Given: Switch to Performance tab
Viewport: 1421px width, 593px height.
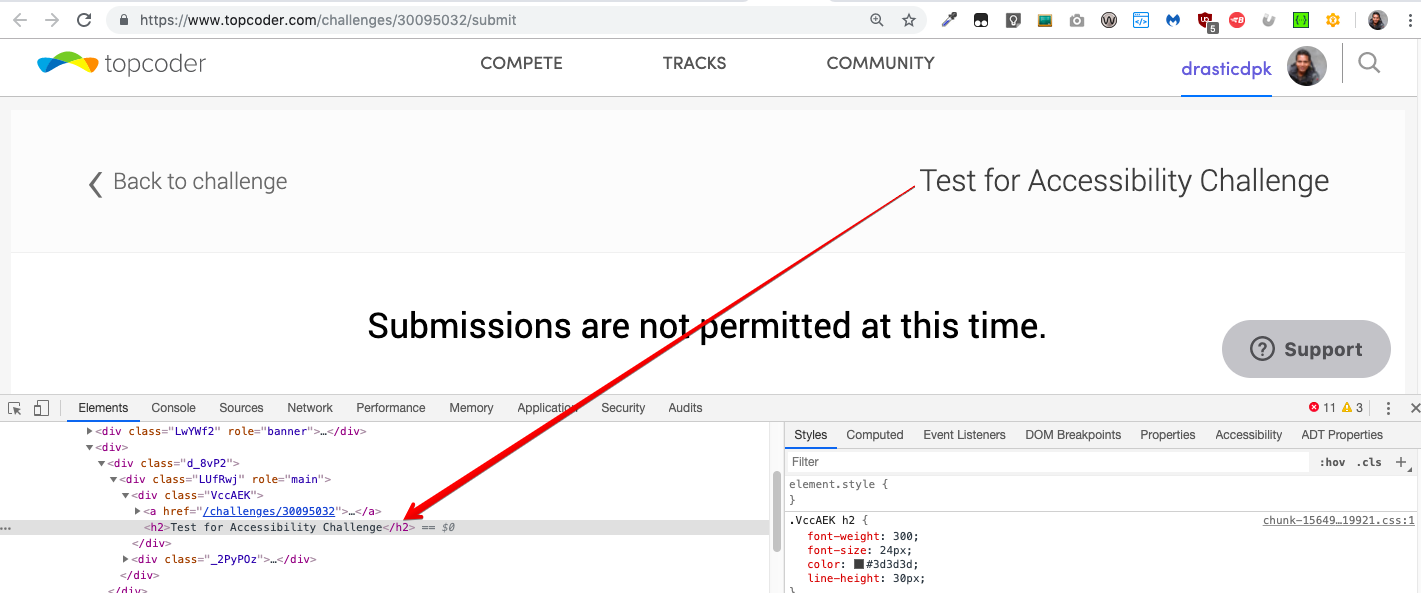Looking at the screenshot, I should point(391,408).
